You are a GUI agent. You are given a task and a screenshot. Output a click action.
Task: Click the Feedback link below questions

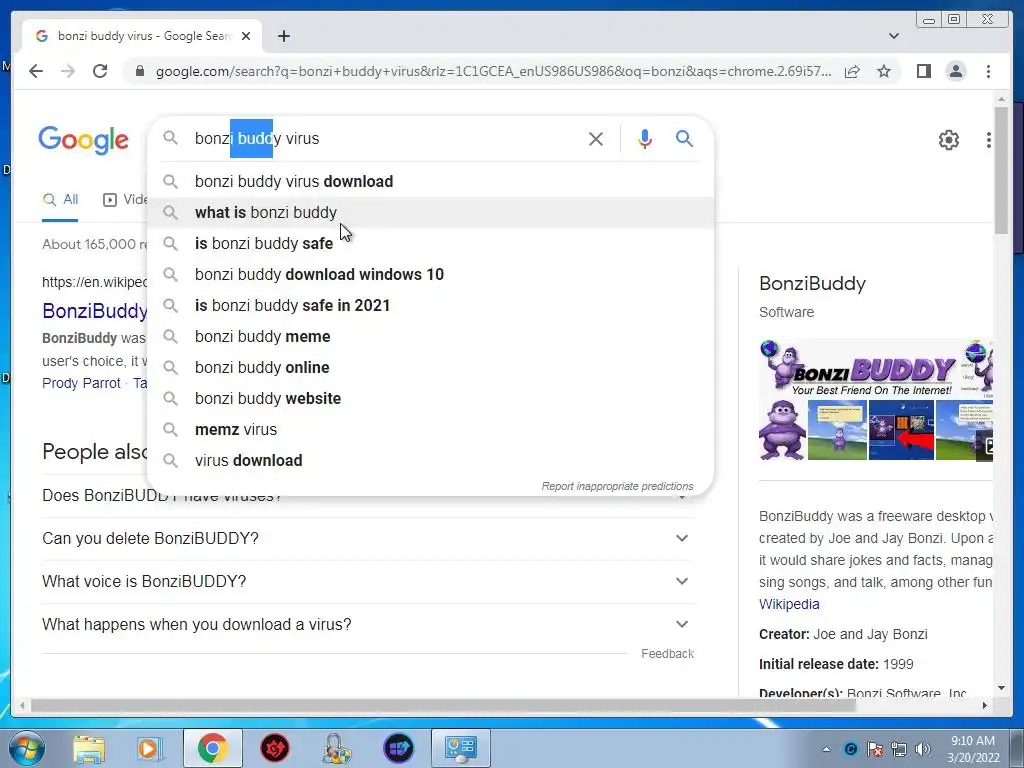(x=667, y=654)
